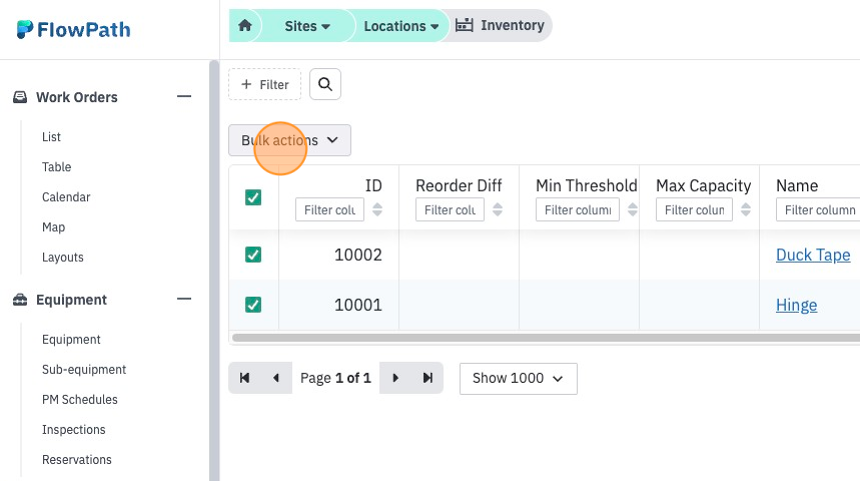Click the Reorder Diff filter field
Image resolution: width=860 pixels, height=481 pixels.
pos(450,210)
